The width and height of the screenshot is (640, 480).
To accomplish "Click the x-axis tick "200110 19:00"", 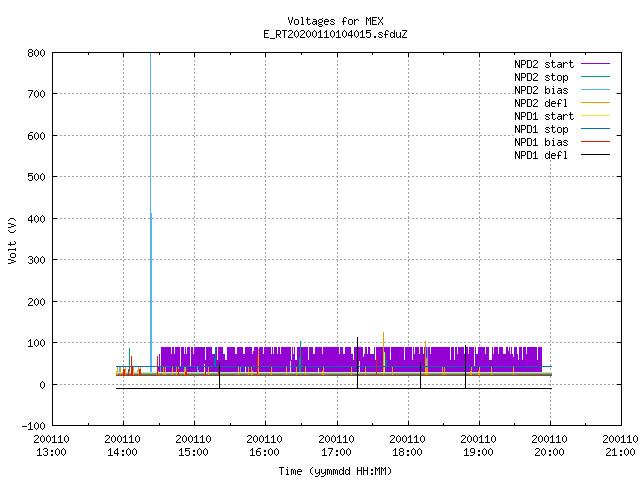I will pos(478,446).
